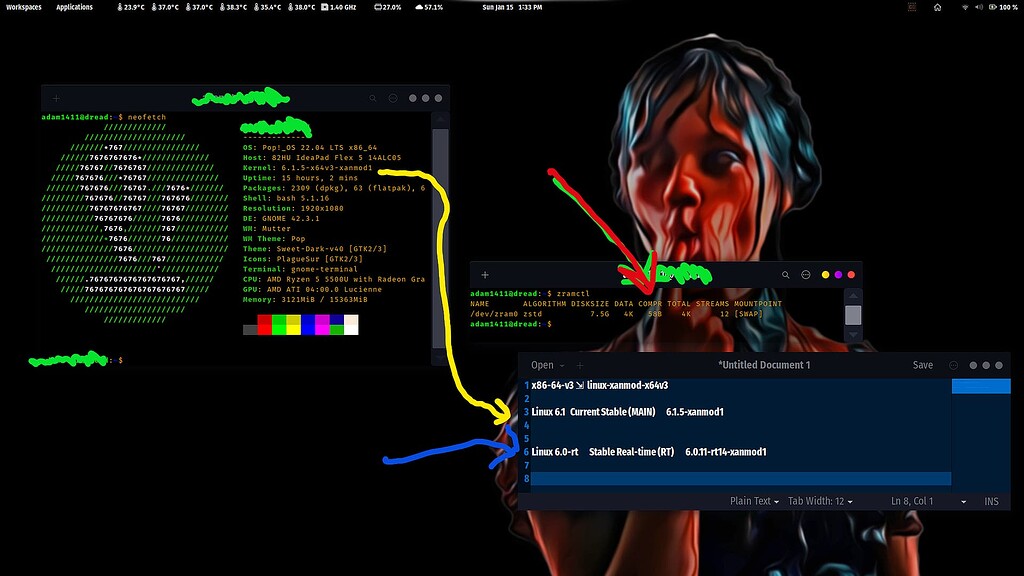Open the recent files dropdown next to Open
Image resolution: width=1024 pixels, height=576 pixels.
563,363
